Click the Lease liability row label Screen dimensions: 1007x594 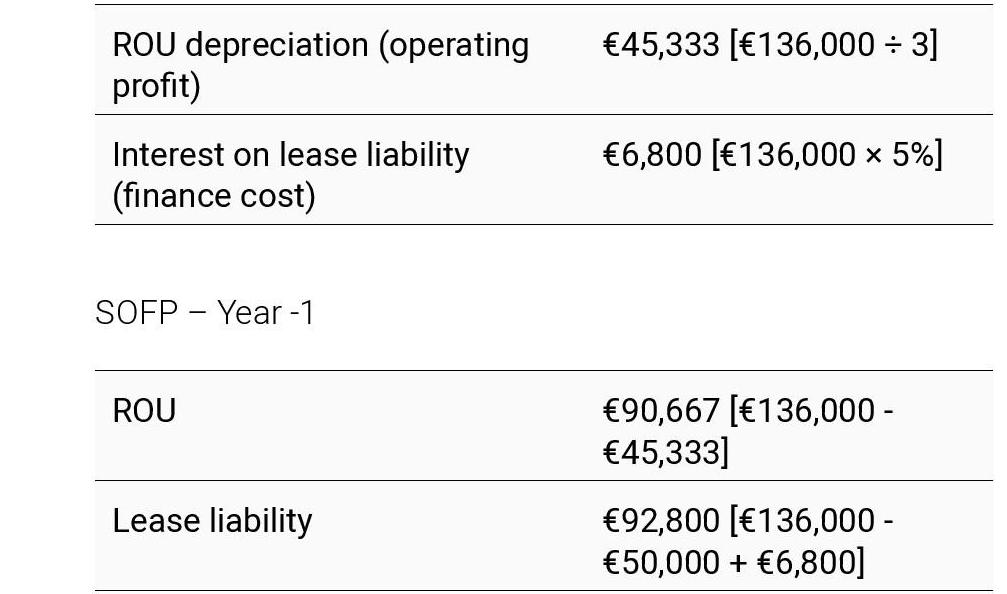212,521
